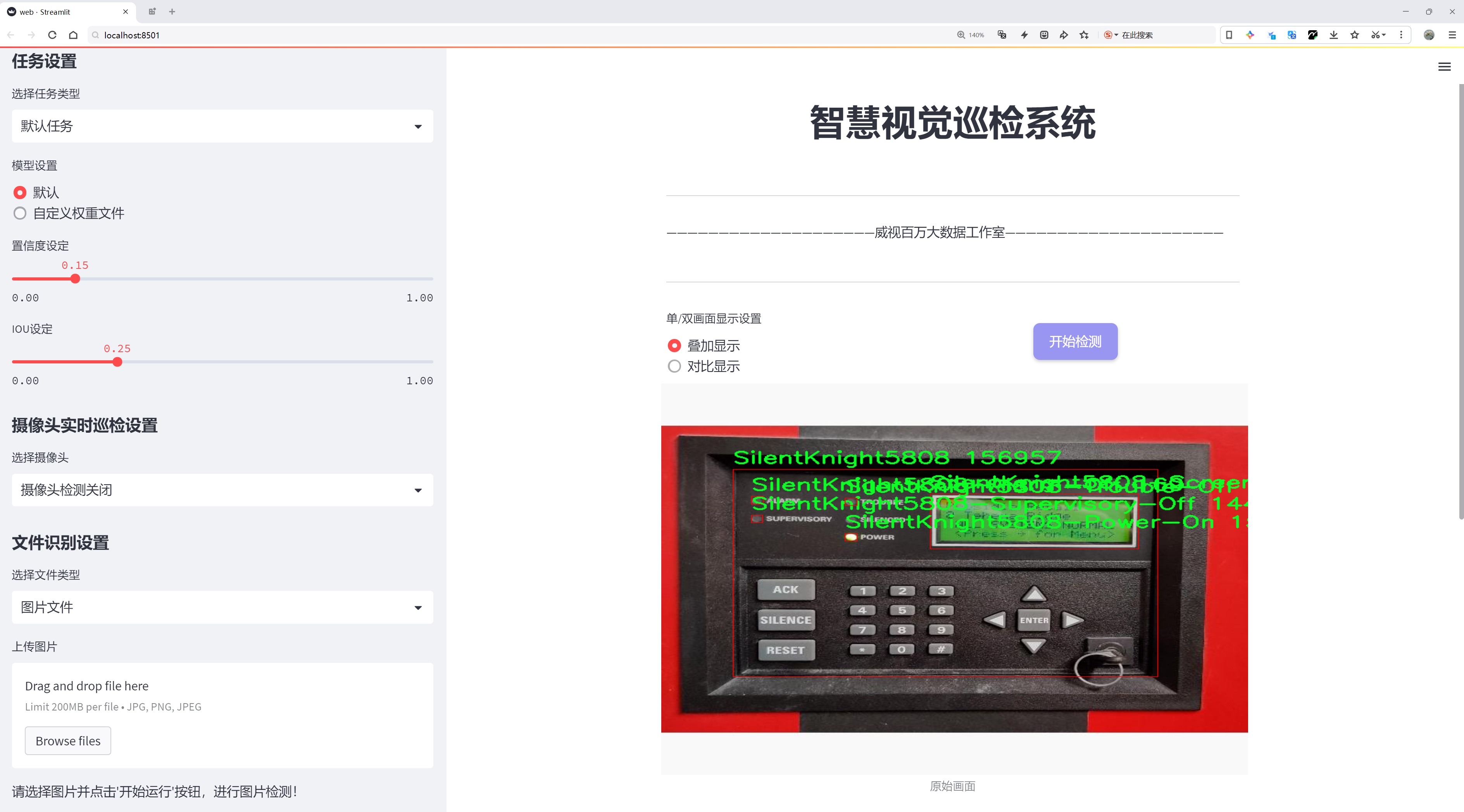Open the Sogou search engine selector
The width and height of the screenshot is (1464, 812).
coord(1111,34)
